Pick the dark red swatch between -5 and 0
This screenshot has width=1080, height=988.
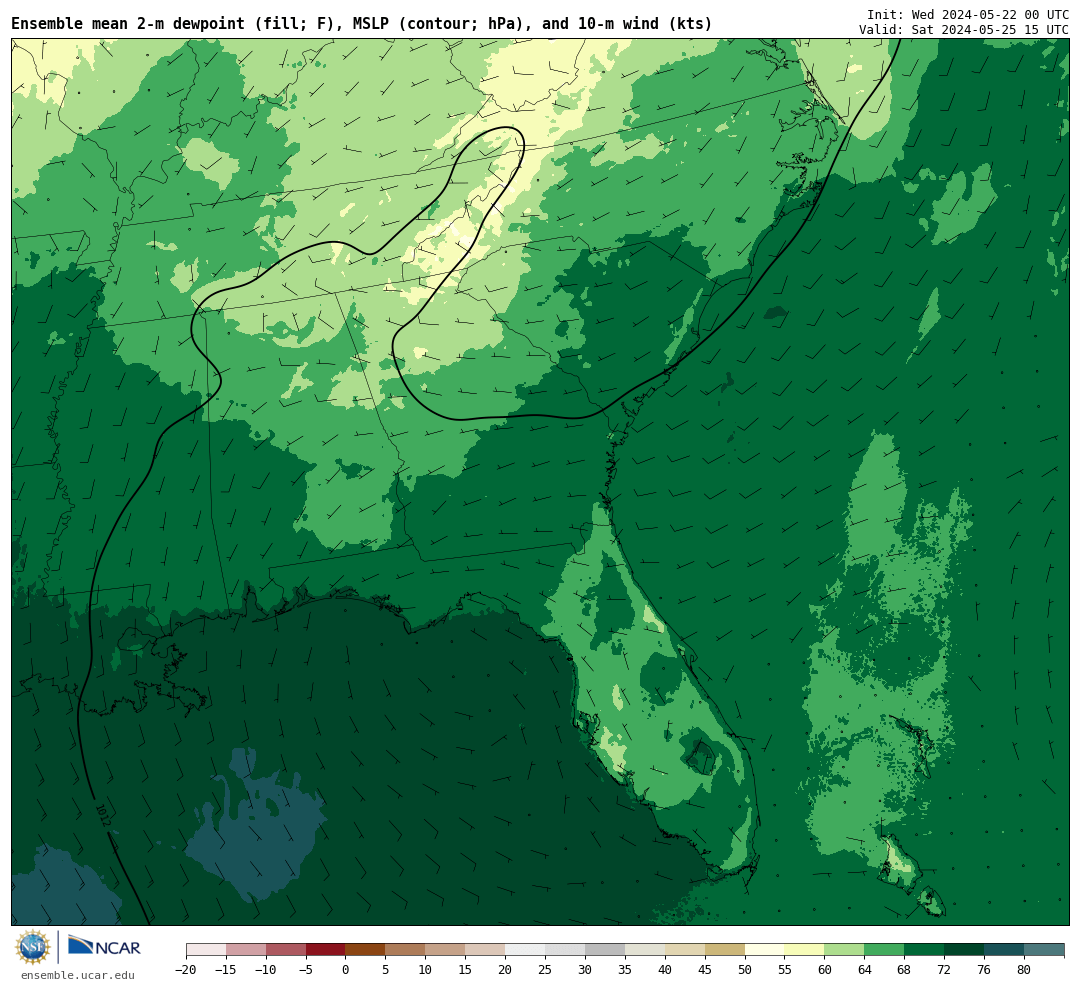tap(326, 950)
